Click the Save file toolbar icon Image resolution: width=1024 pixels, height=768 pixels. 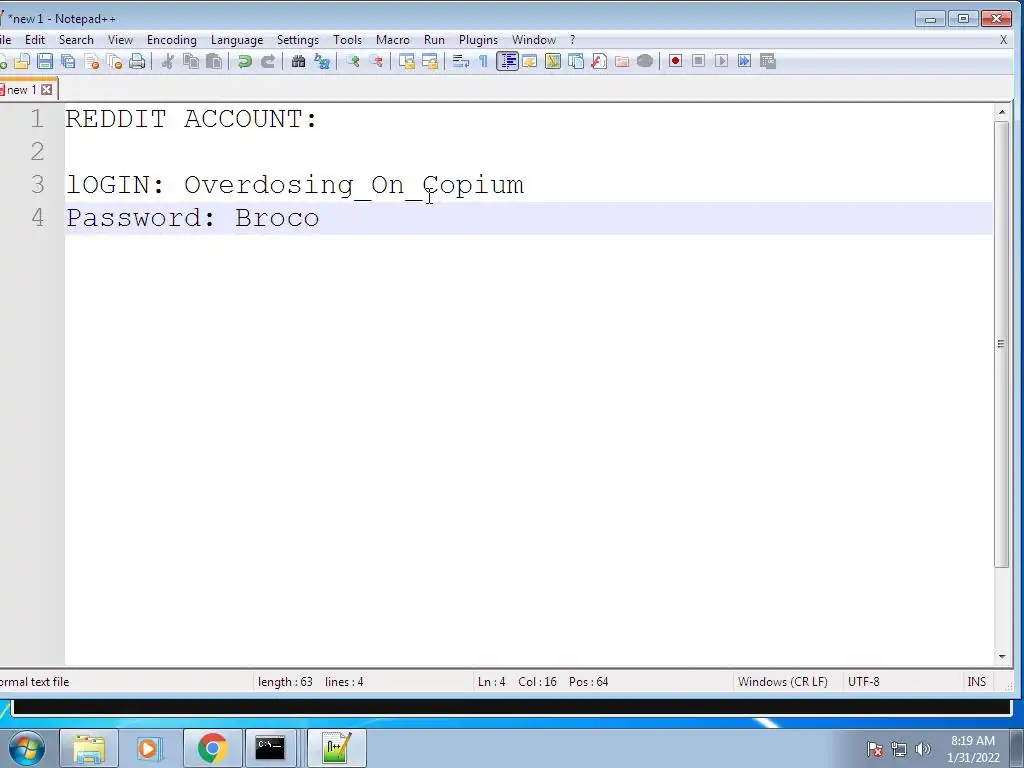point(45,61)
